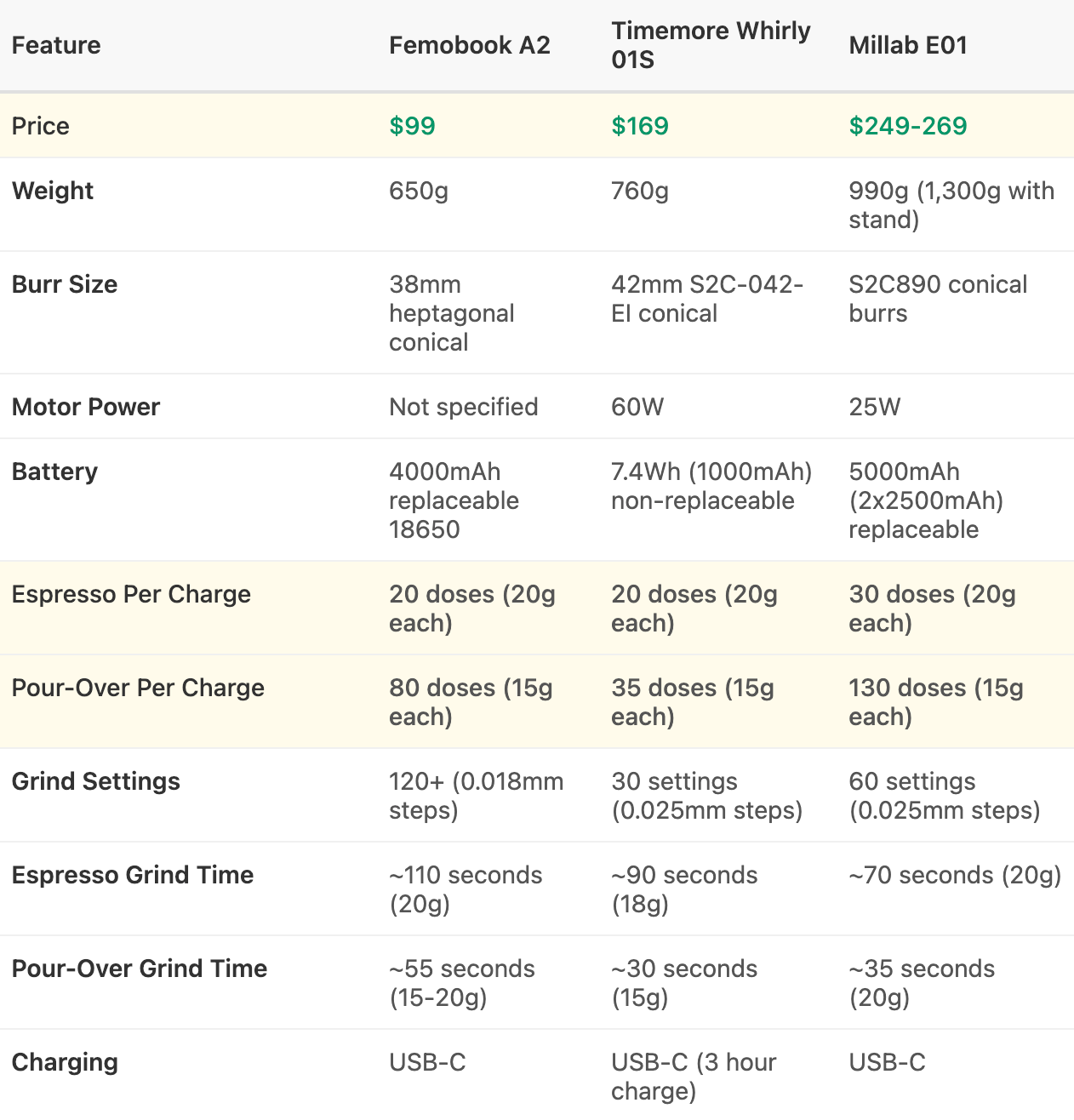Click the Millab E01 column header
1074x1120 pixels.
pyautogui.click(x=908, y=45)
